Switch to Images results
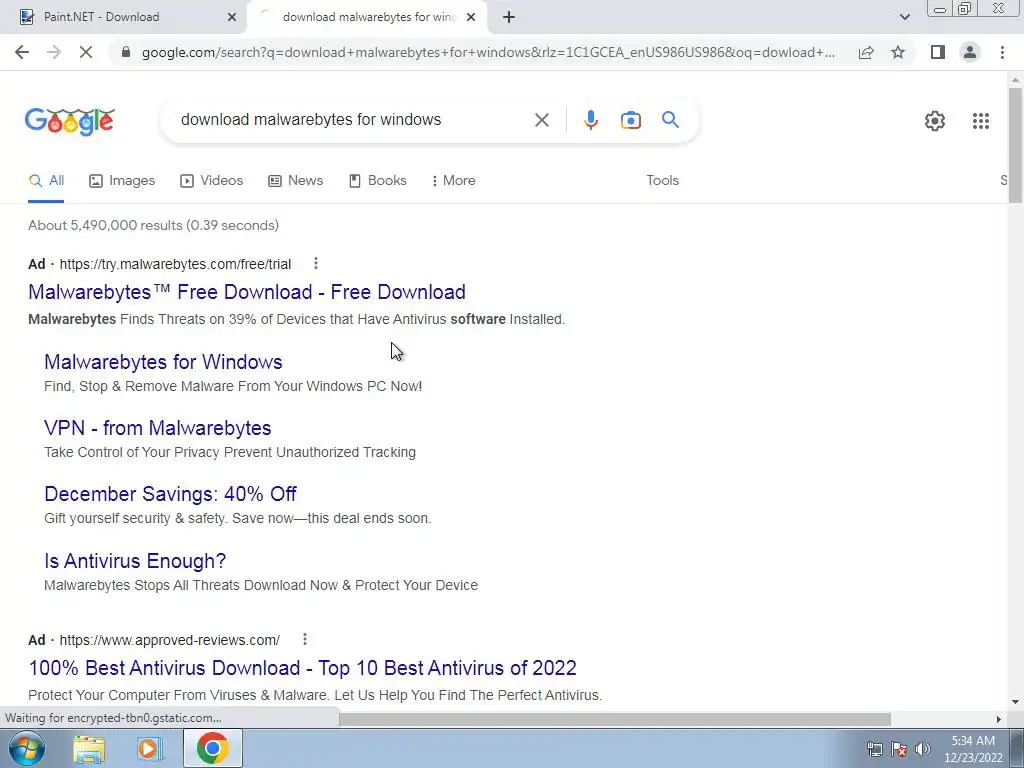1024x768 pixels. [122, 181]
